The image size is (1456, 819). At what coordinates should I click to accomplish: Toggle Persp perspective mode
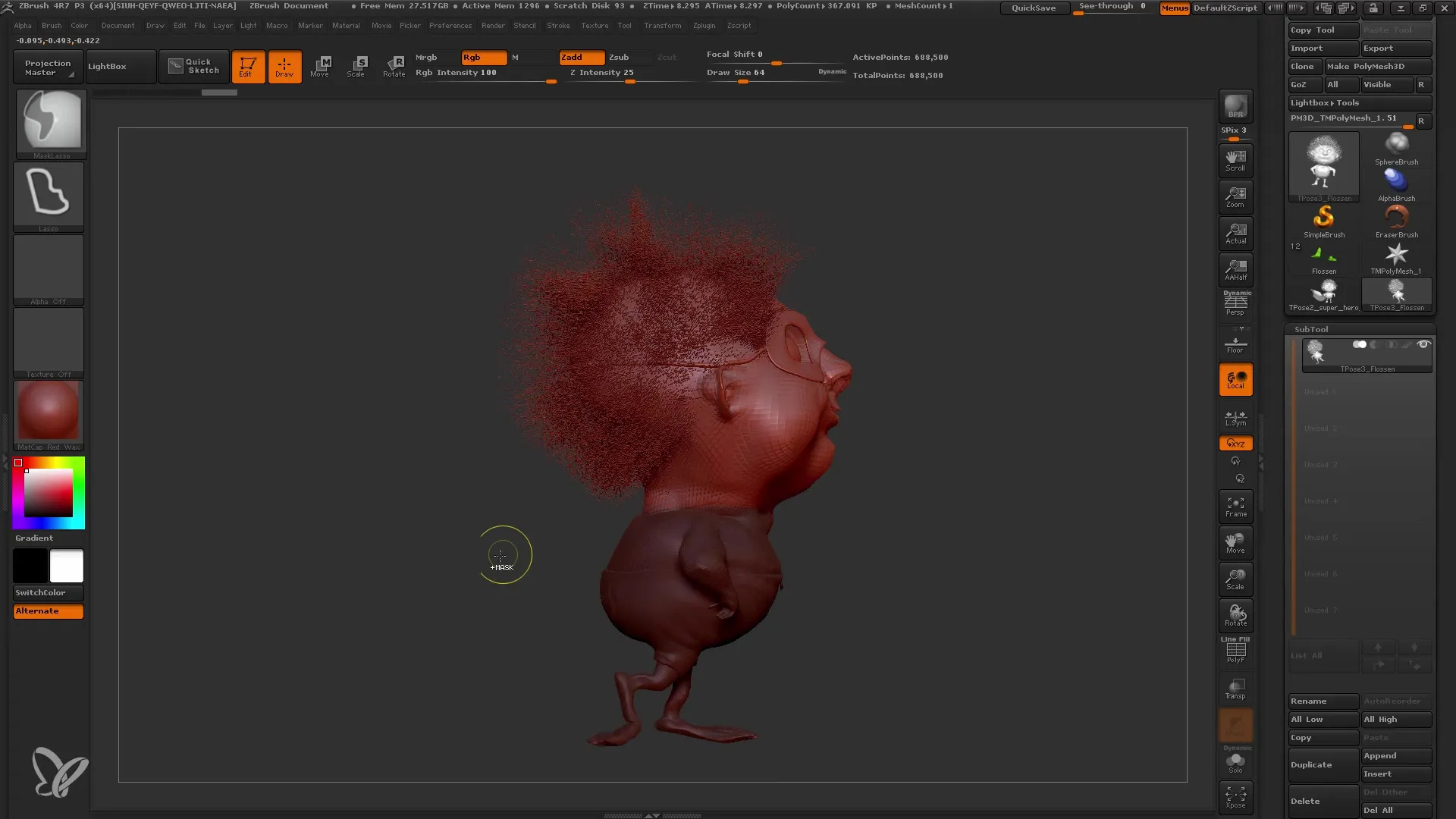pyautogui.click(x=1235, y=305)
